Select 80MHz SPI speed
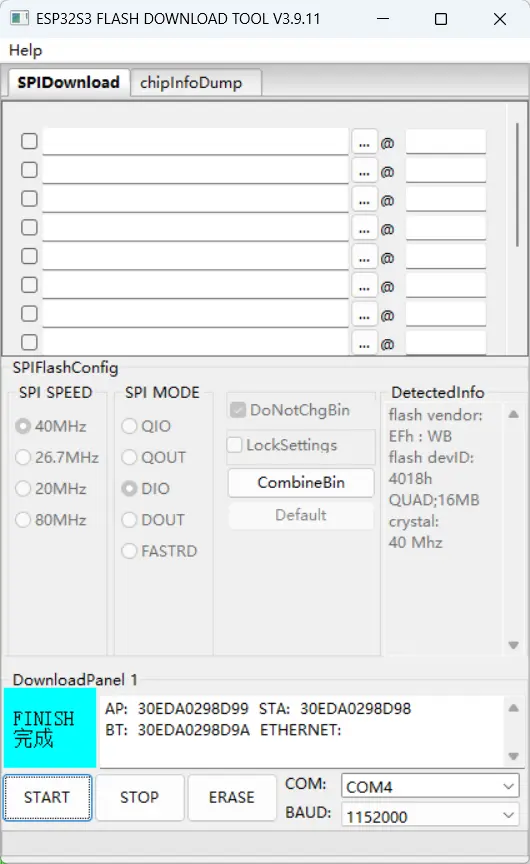The width and height of the screenshot is (530, 864). point(51,520)
